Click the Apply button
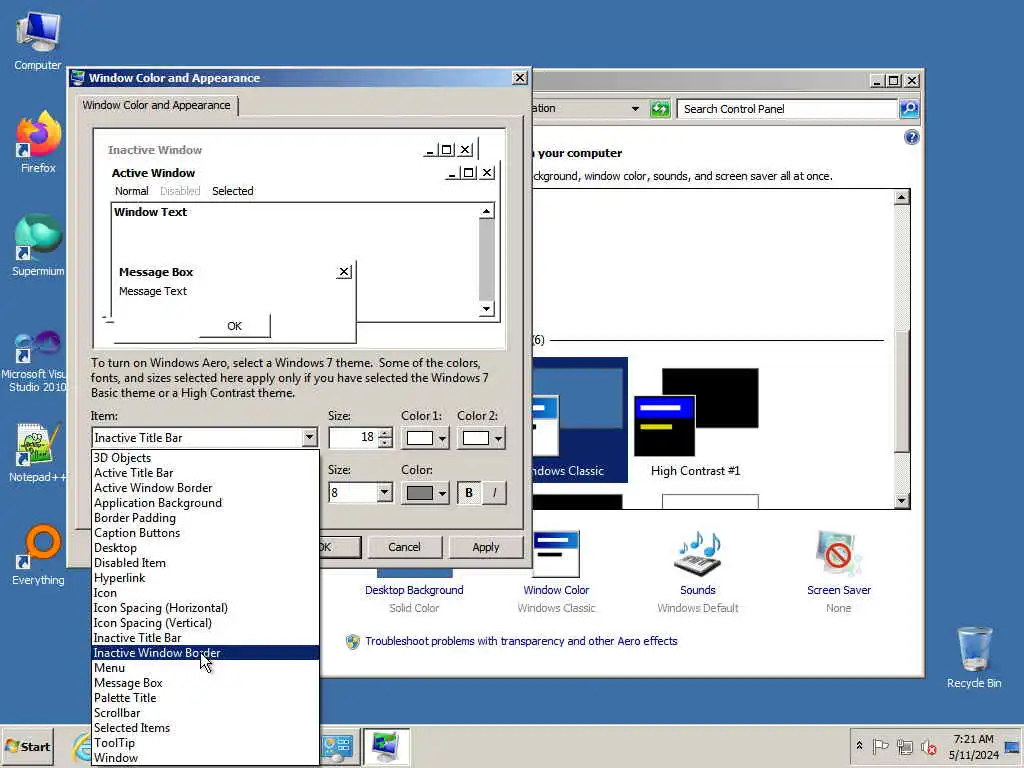 point(485,547)
